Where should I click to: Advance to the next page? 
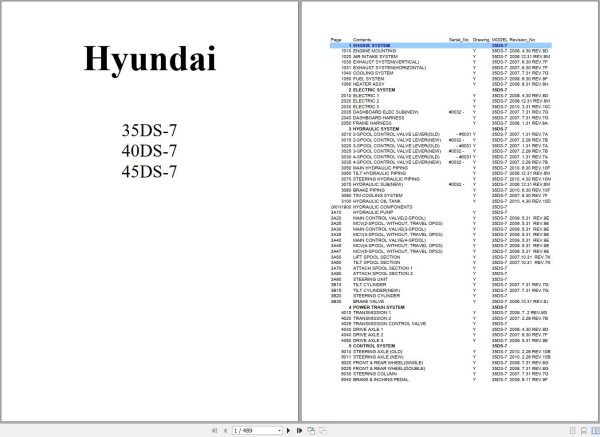[x=288, y=430]
